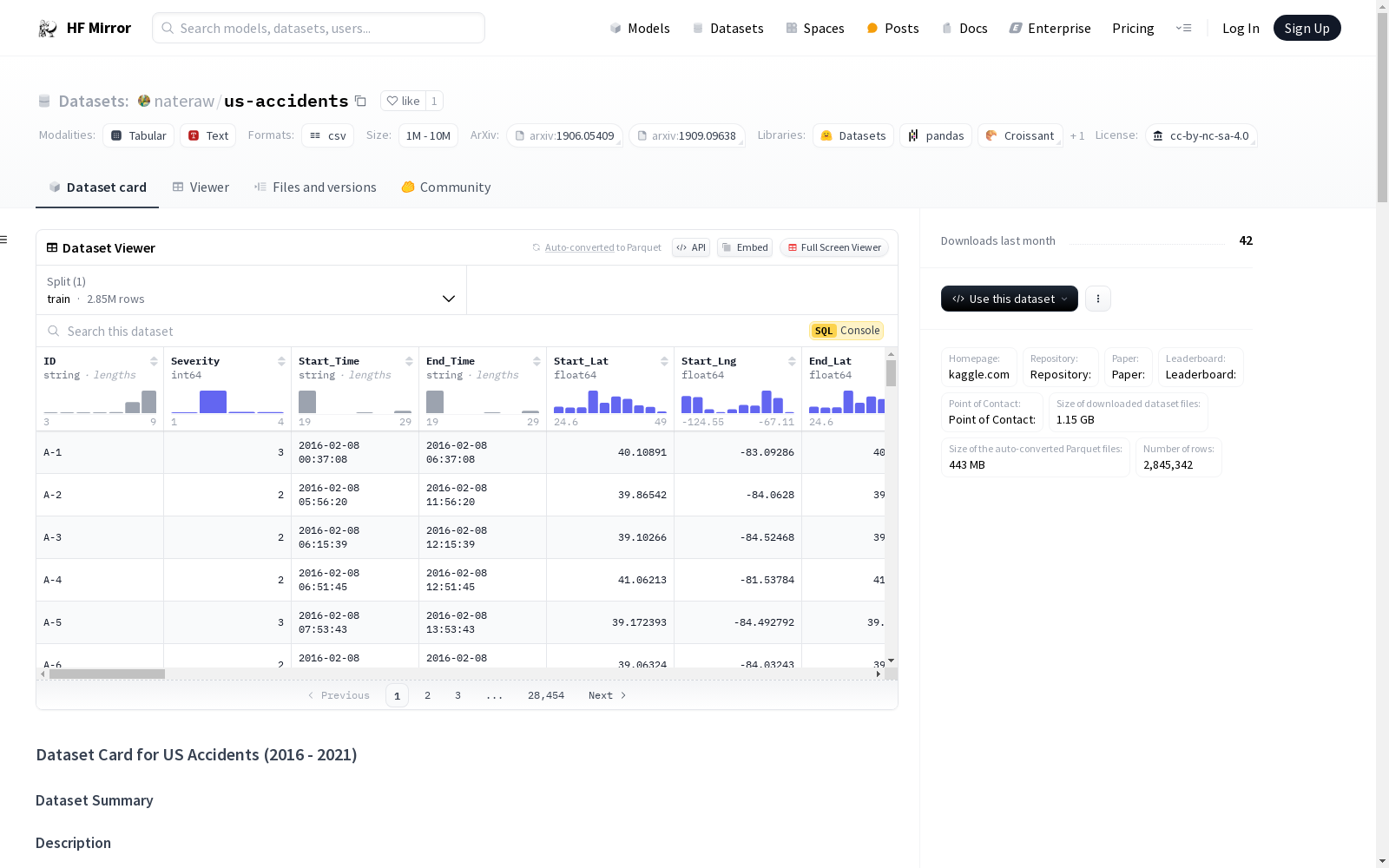
Task: Click the Start_Lng histogram distribution
Action: pyautogui.click(x=738, y=401)
